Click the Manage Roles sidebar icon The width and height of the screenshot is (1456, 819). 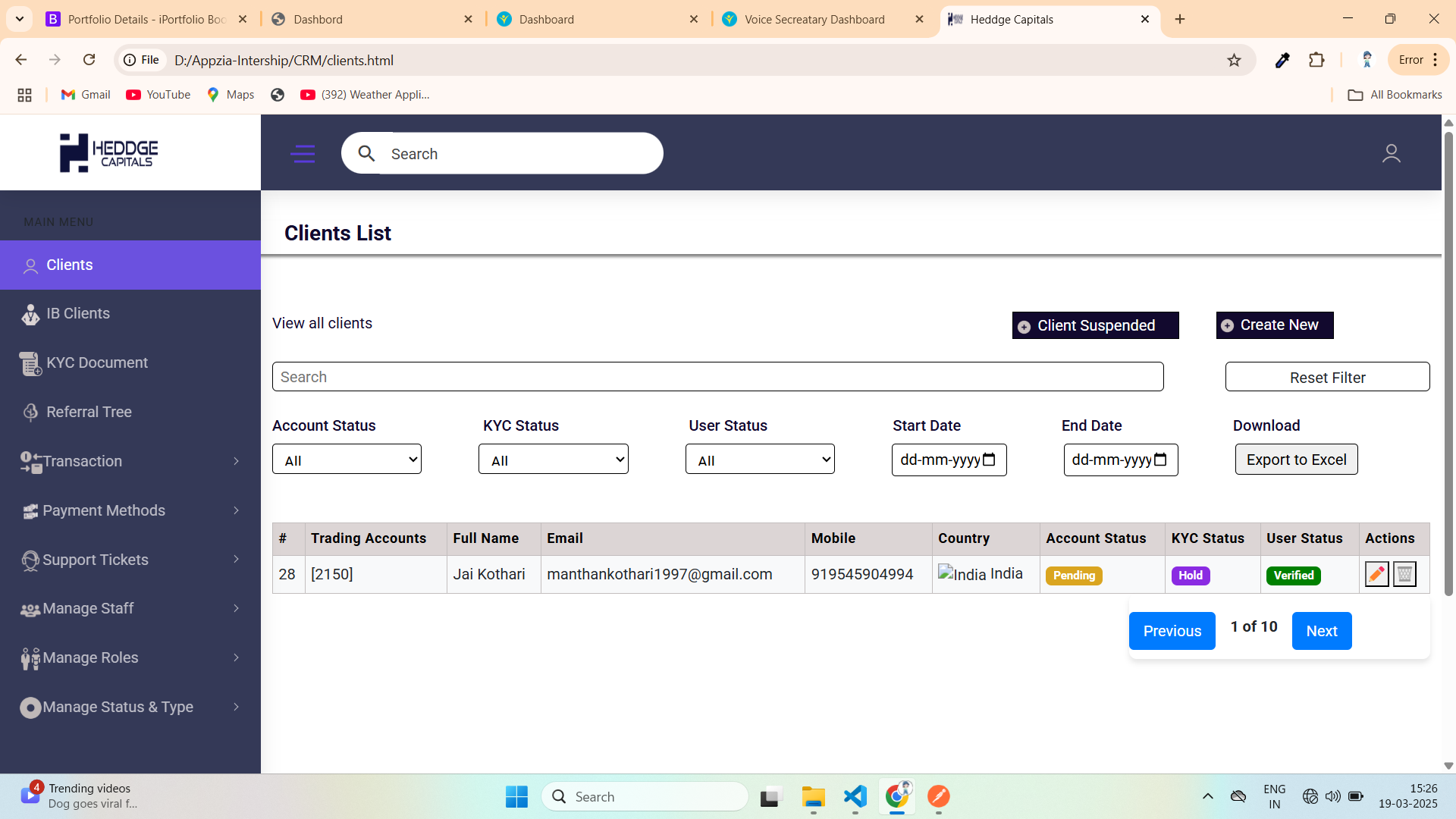[x=30, y=658]
